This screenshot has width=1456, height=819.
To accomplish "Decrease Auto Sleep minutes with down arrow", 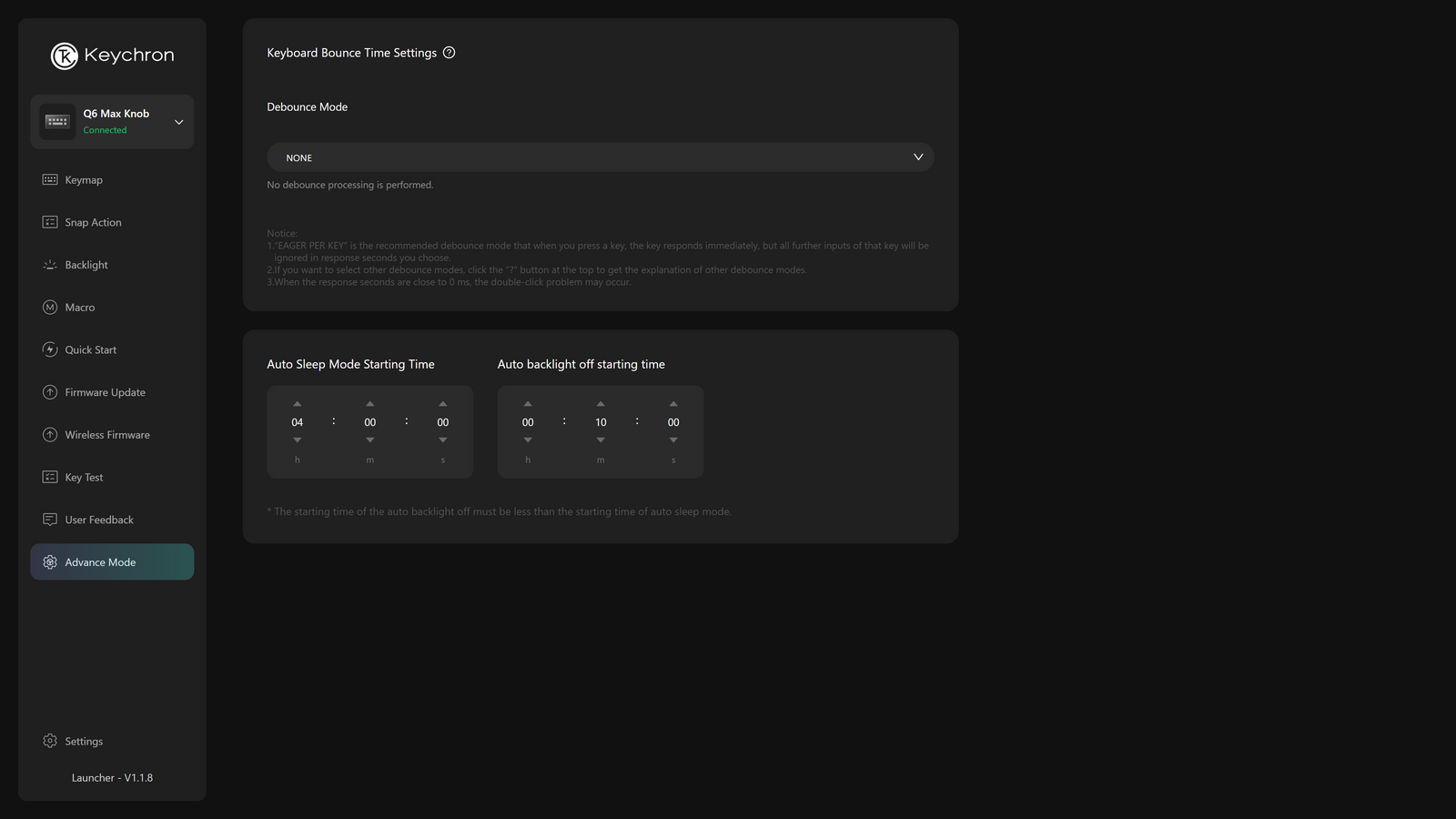I will [x=369, y=440].
